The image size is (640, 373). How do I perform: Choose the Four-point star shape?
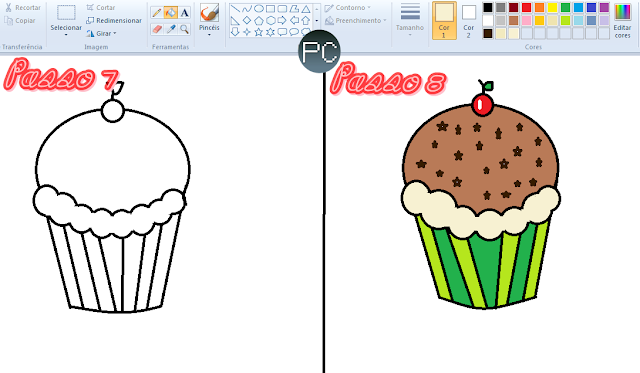[247, 32]
